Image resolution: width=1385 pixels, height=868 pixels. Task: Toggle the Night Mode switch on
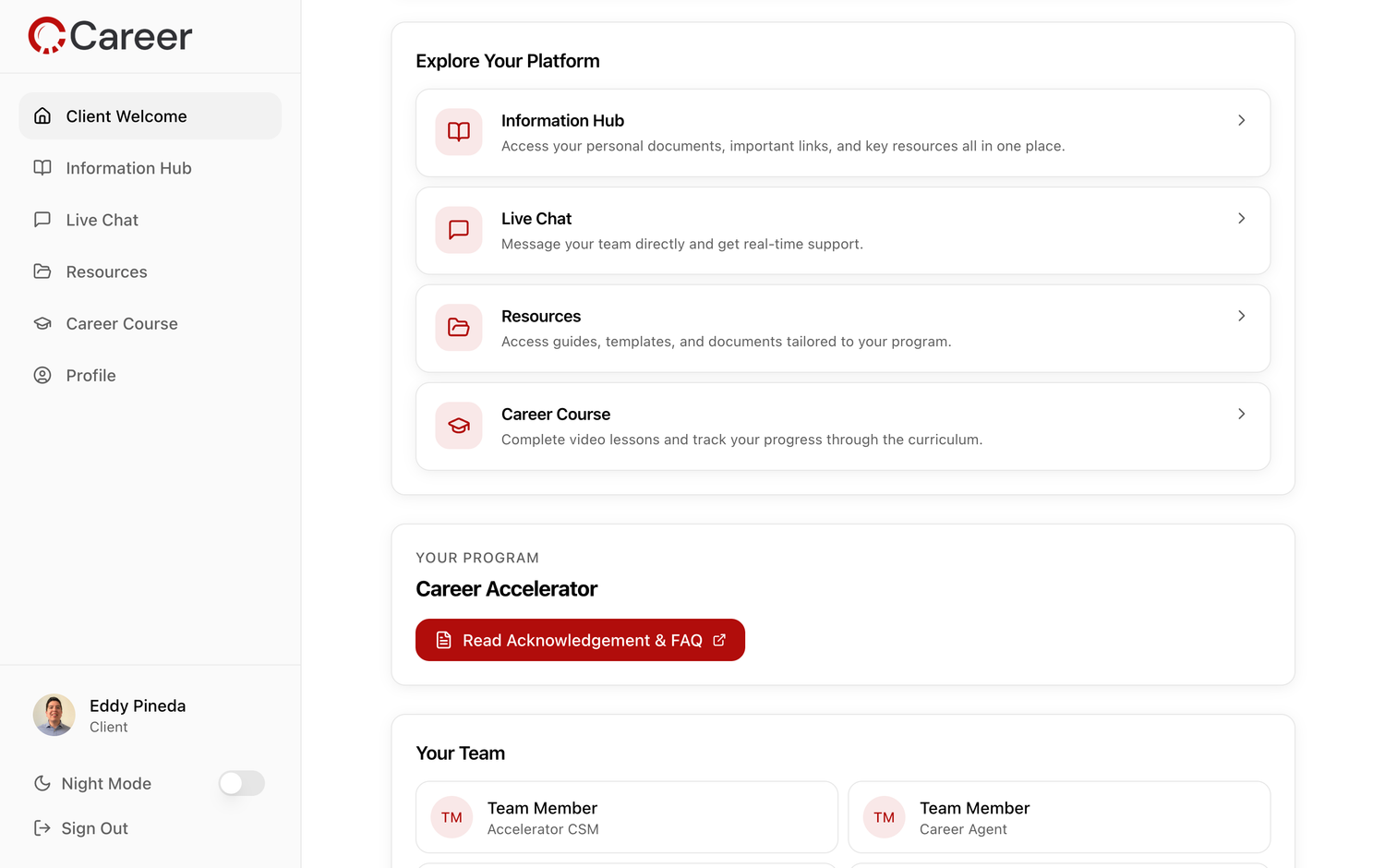(241, 783)
